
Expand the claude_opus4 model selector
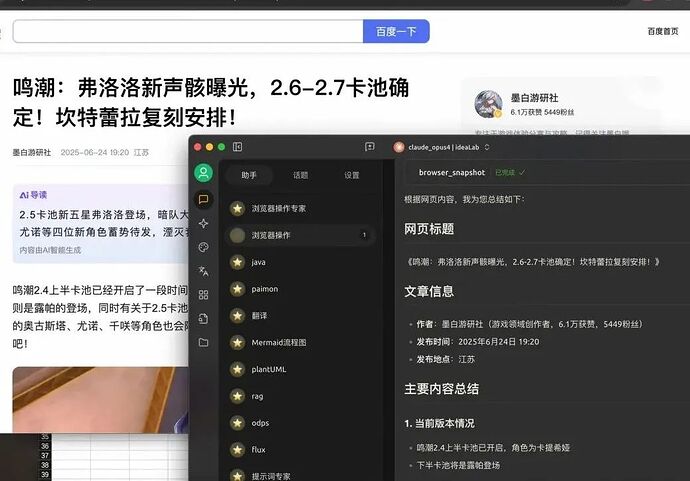click(x=440, y=147)
